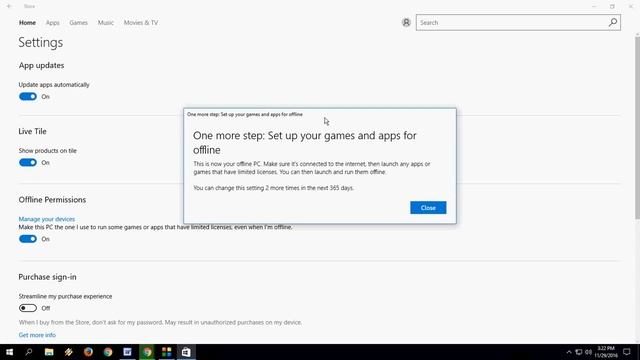640x360 pixels.
Task: Click the Live Tile heading
Action: (32, 131)
